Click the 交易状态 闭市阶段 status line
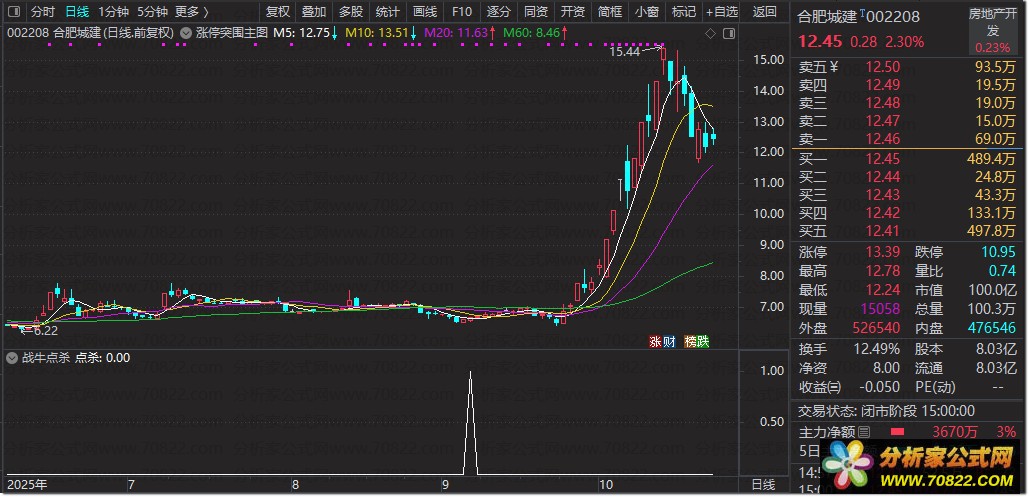 [x=886, y=411]
